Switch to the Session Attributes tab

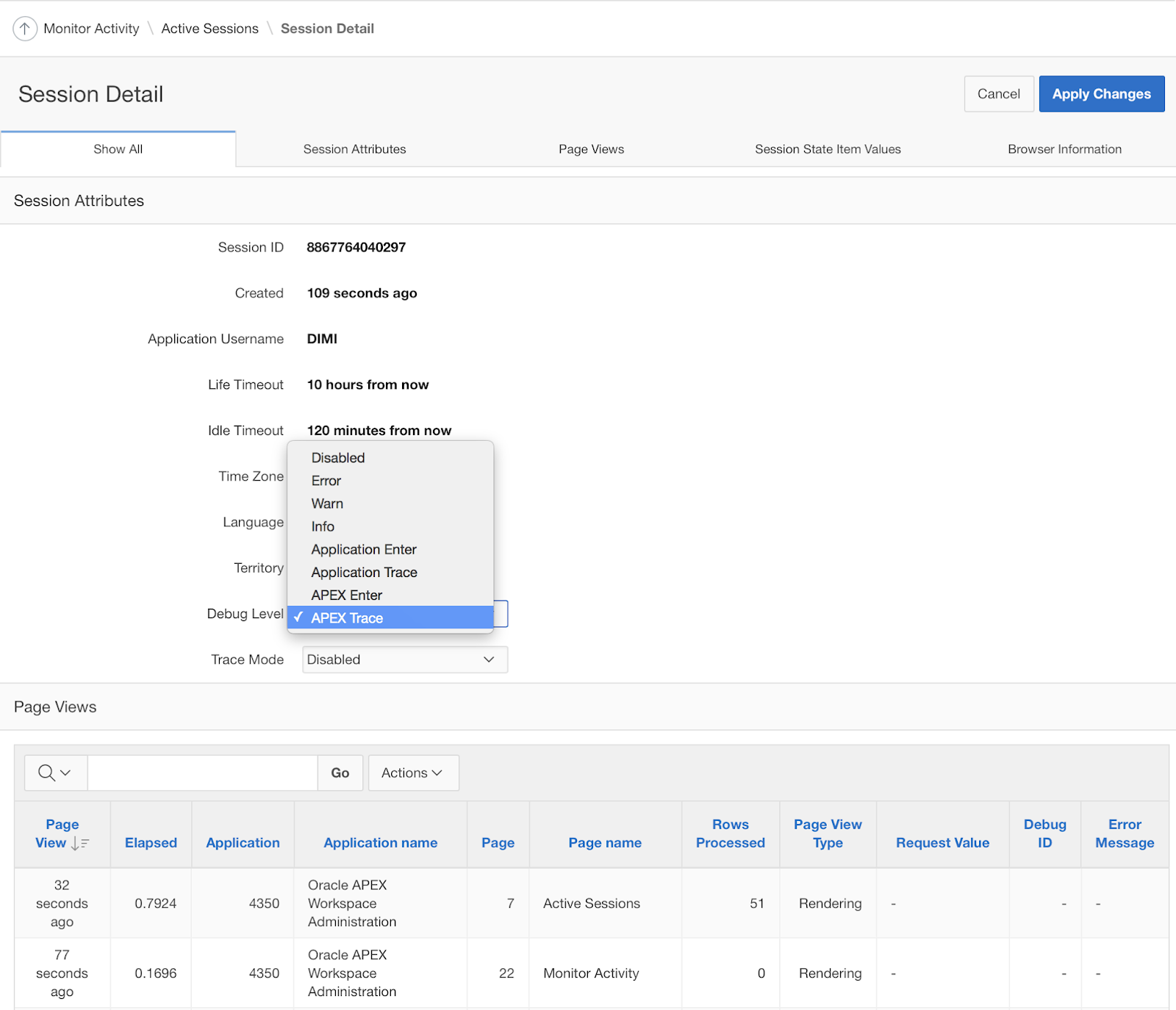coord(354,148)
